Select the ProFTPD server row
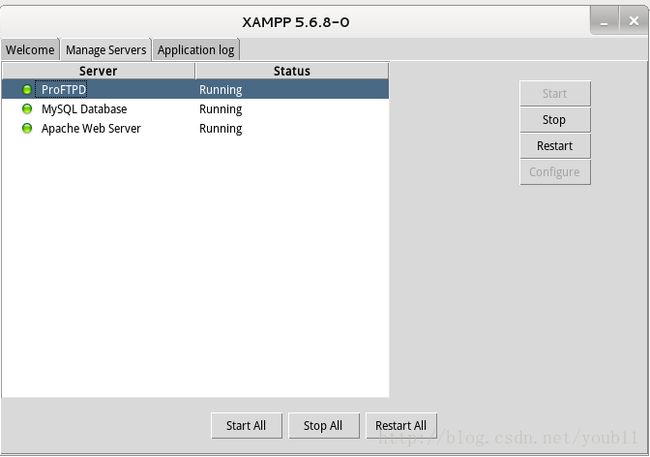This screenshot has width=650, height=457. tap(195, 90)
